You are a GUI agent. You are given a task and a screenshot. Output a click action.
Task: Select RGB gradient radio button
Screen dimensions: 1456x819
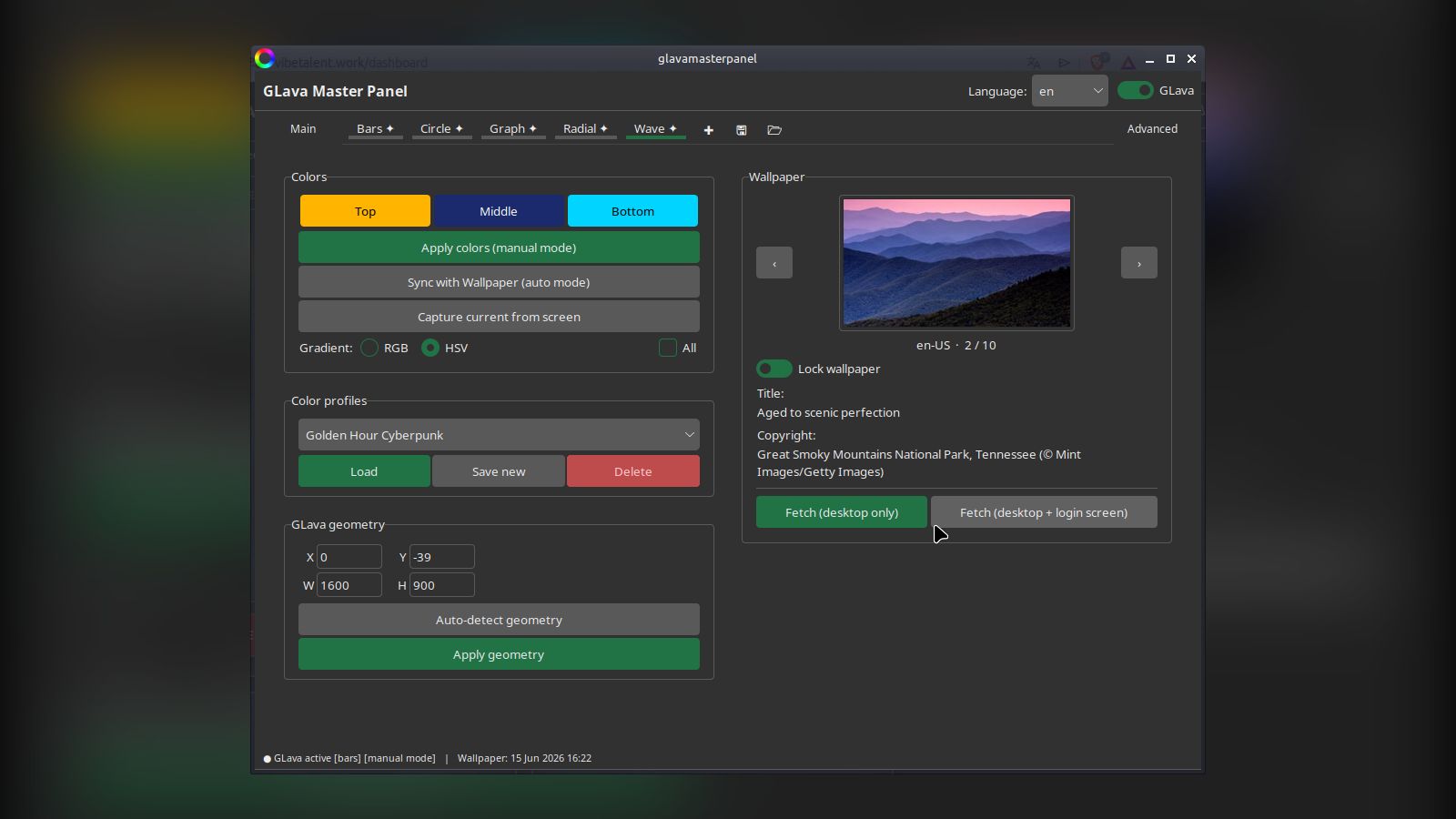click(x=369, y=348)
